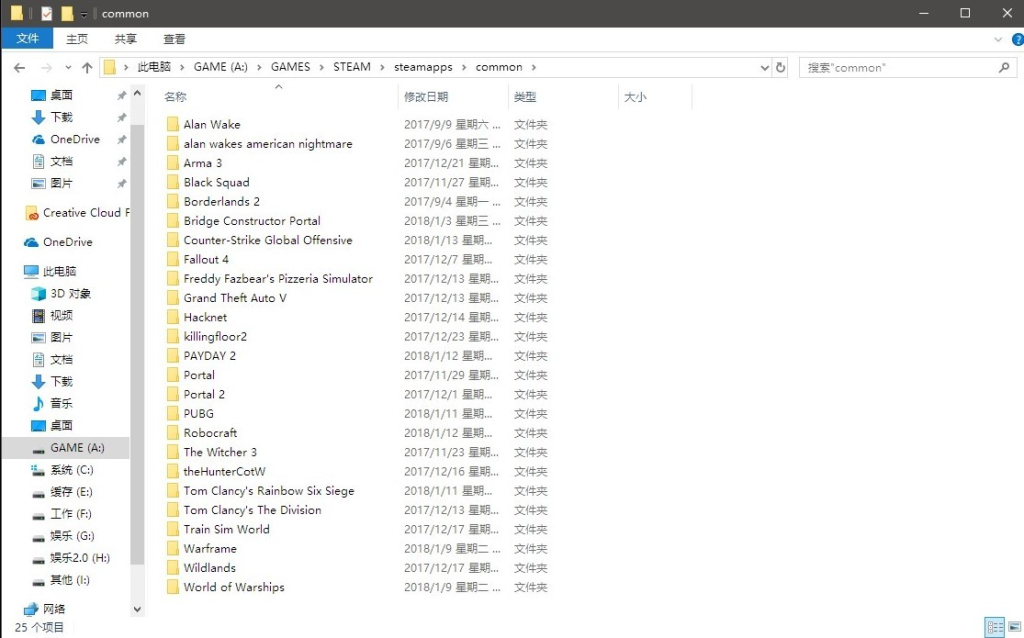Select the Arma 3 folder icon
Viewport: 1024px width, 638px height.
point(172,163)
